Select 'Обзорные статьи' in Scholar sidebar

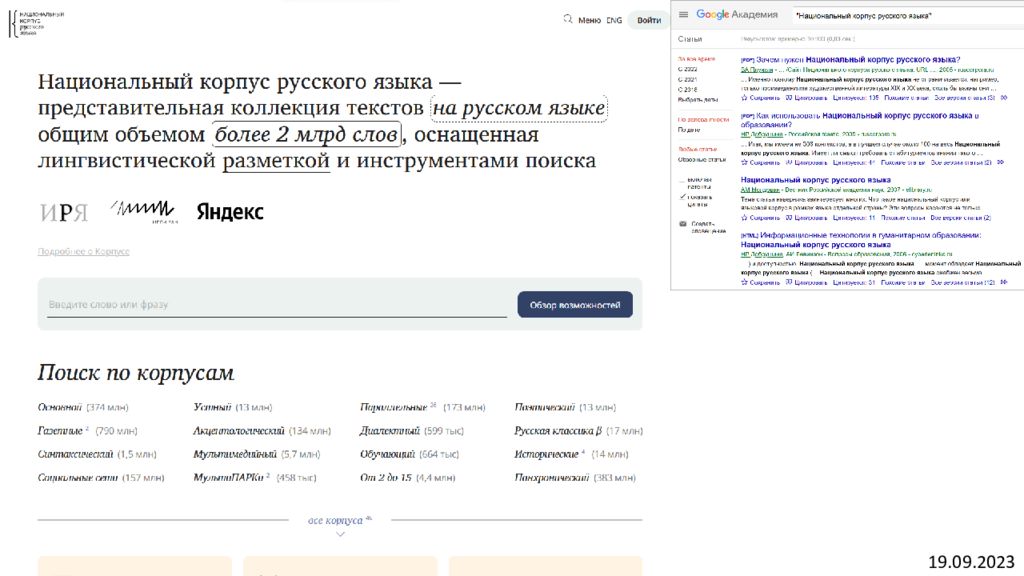coord(702,159)
